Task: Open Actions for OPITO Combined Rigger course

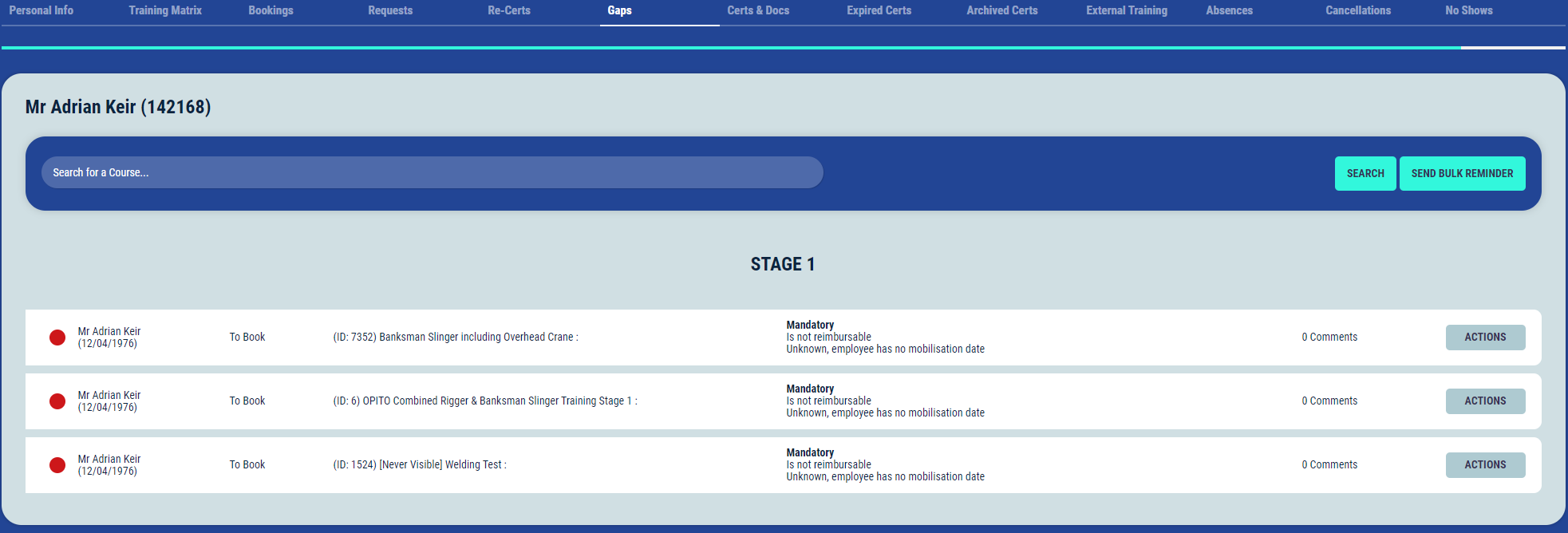Action: pos(1484,401)
